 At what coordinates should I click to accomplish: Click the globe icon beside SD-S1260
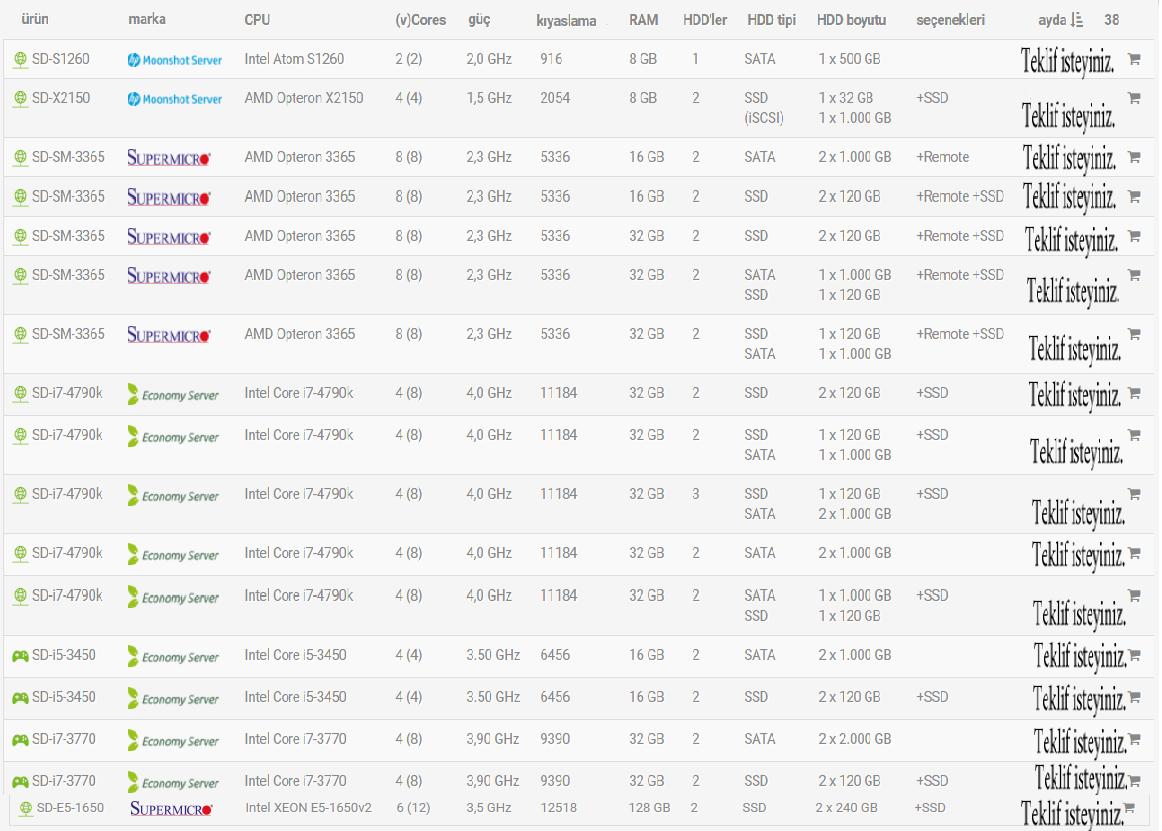pos(20,59)
